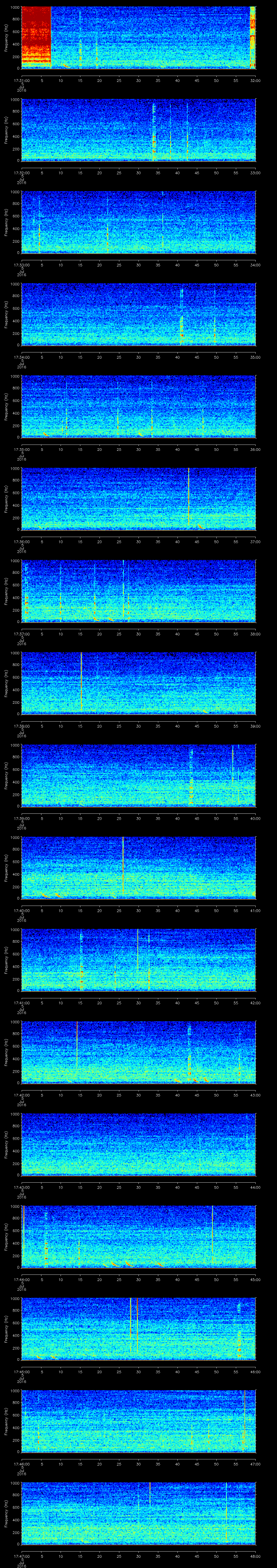Click the 32:00 end time label

255,80
